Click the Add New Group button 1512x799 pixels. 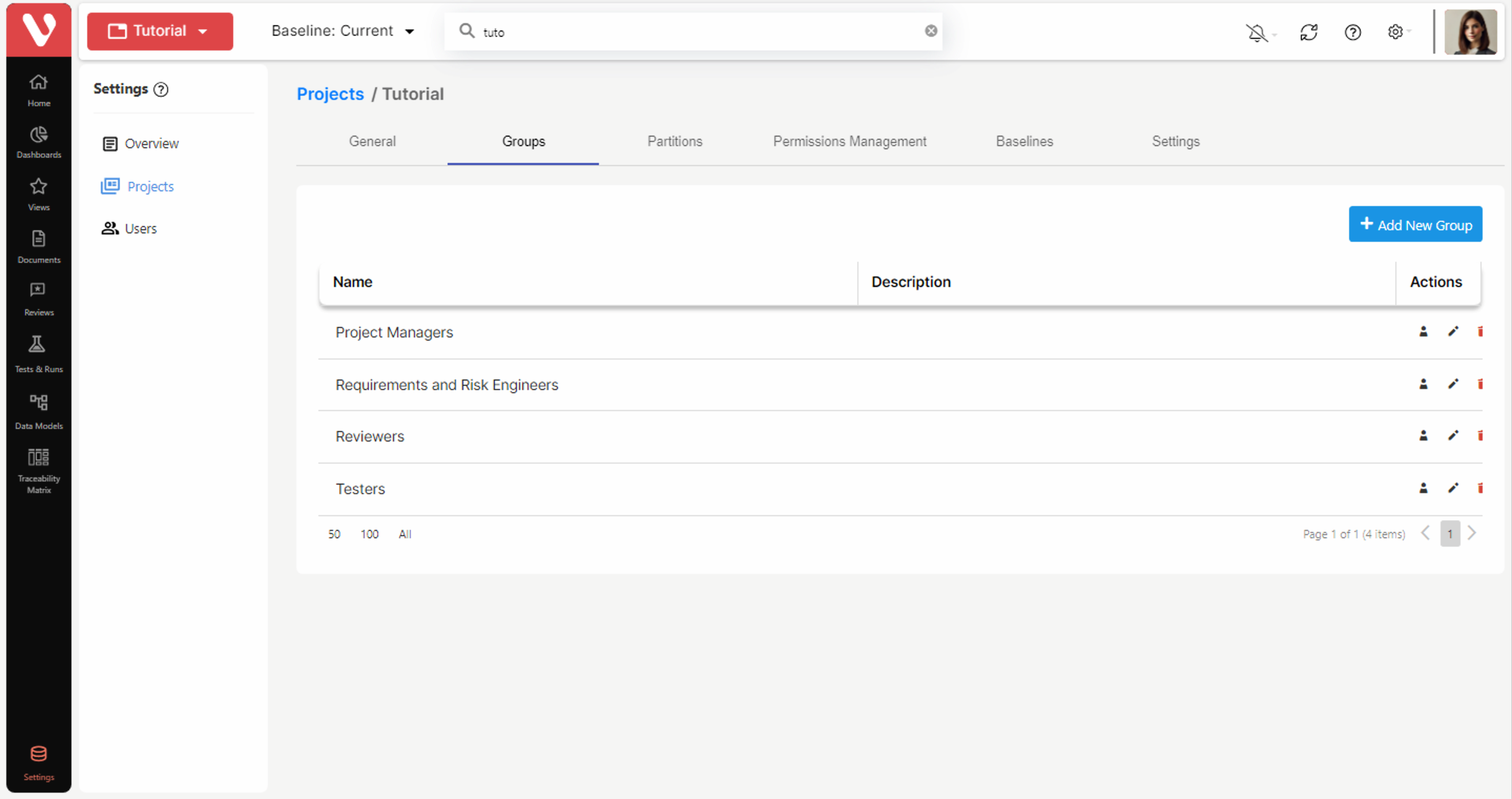pyautogui.click(x=1415, y=224)
